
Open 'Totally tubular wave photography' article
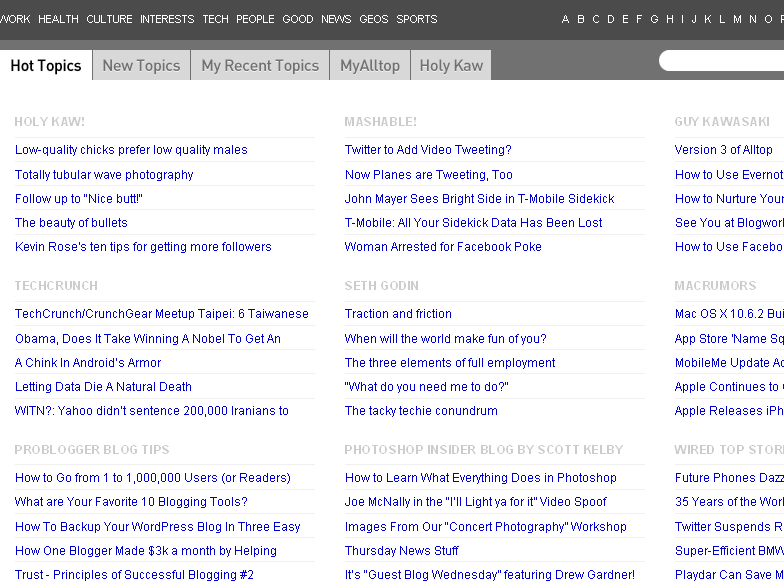(104, 174)
